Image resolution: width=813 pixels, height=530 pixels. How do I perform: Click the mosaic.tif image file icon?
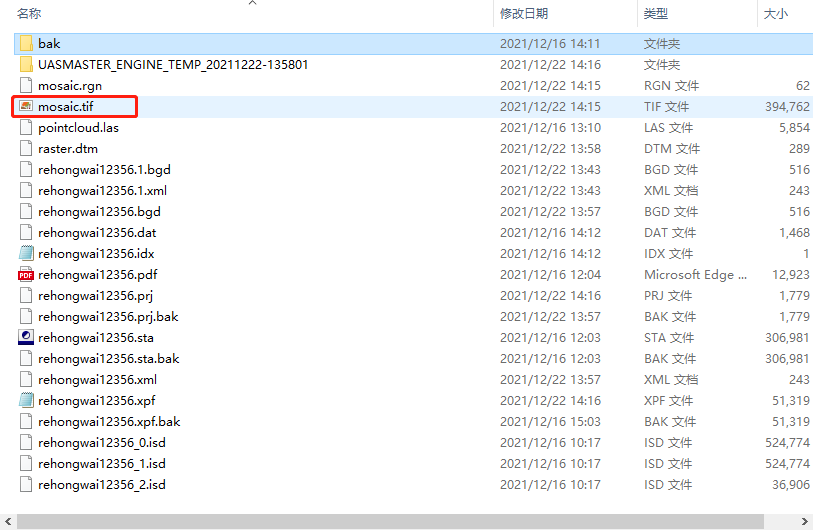(x=26, y=107)
